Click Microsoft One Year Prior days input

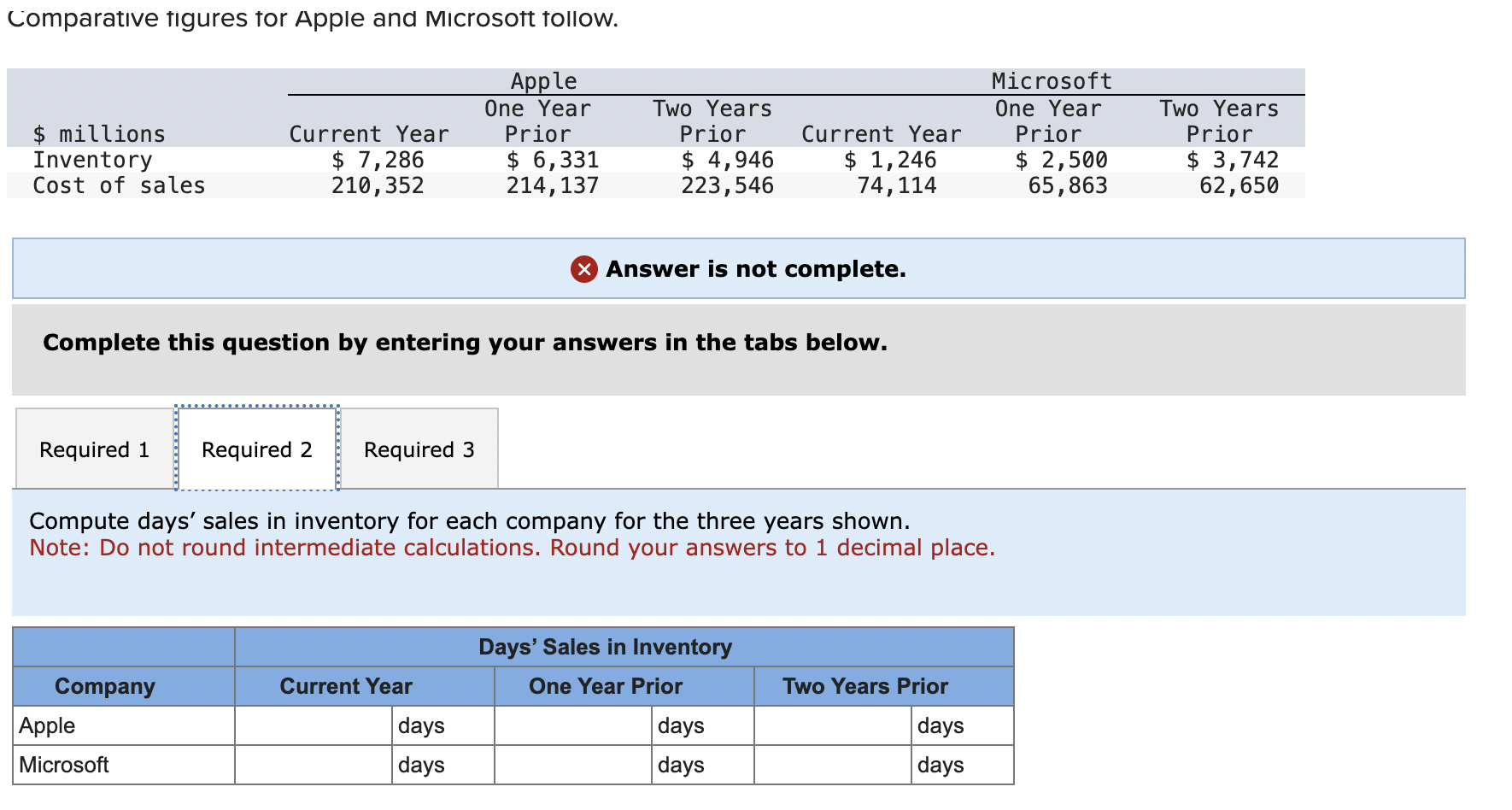pyautogui.click(x=573, y=765)
